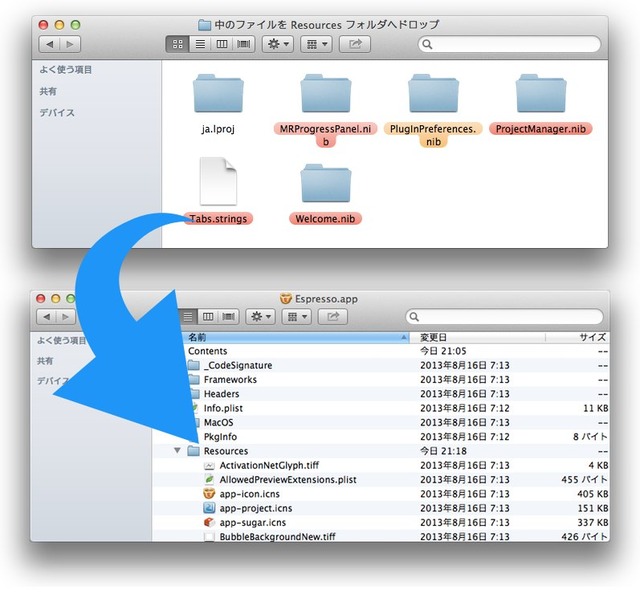Switch top window to icon view

coord(178,44)
